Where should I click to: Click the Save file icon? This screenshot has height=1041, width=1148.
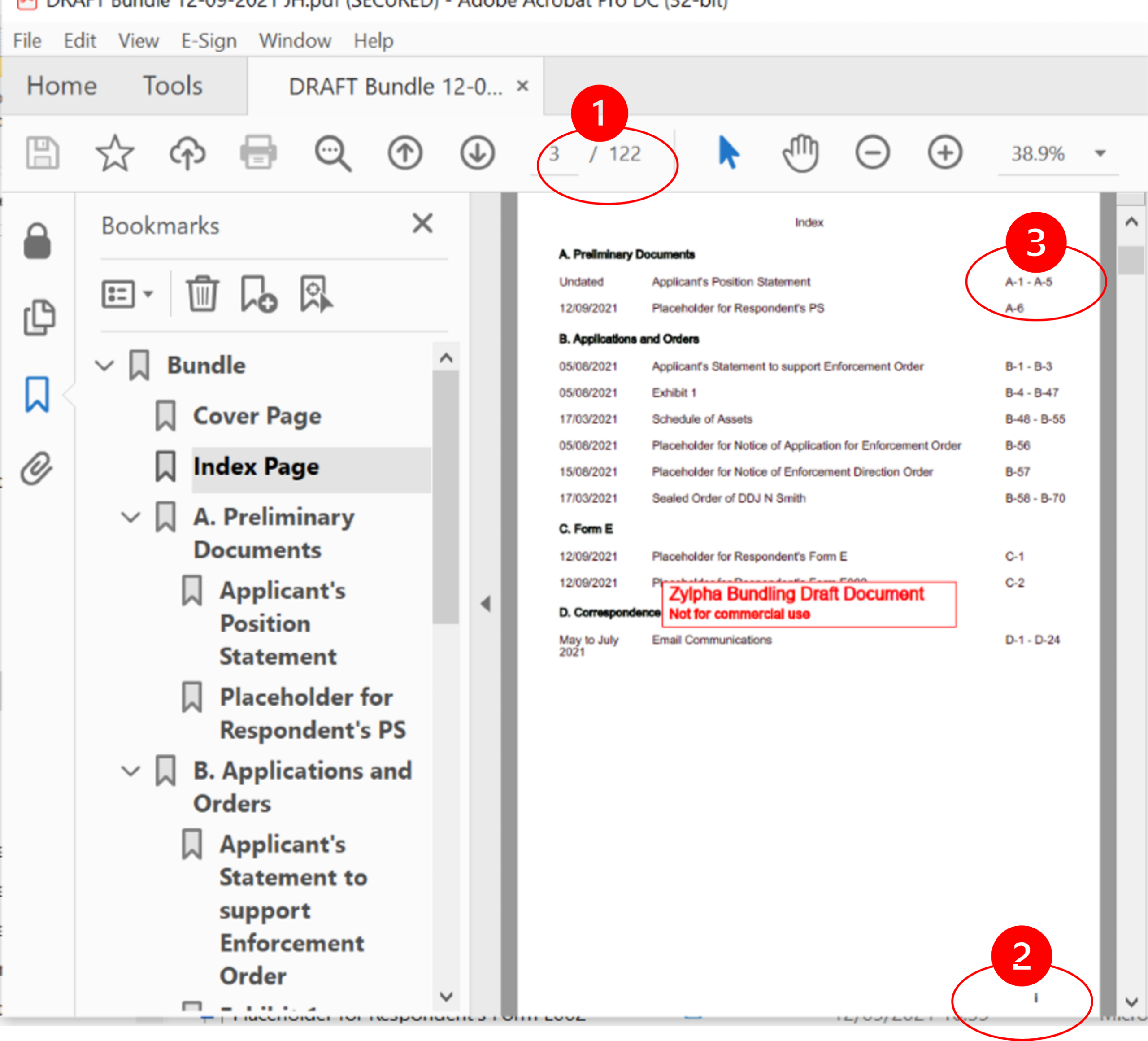[x=42, y=152]
